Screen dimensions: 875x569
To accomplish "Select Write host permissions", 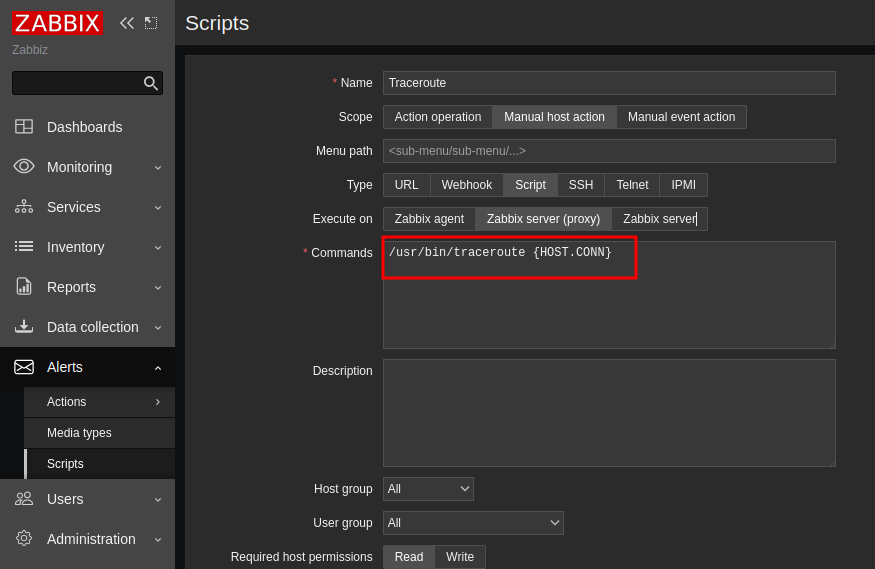I will 460,557.
